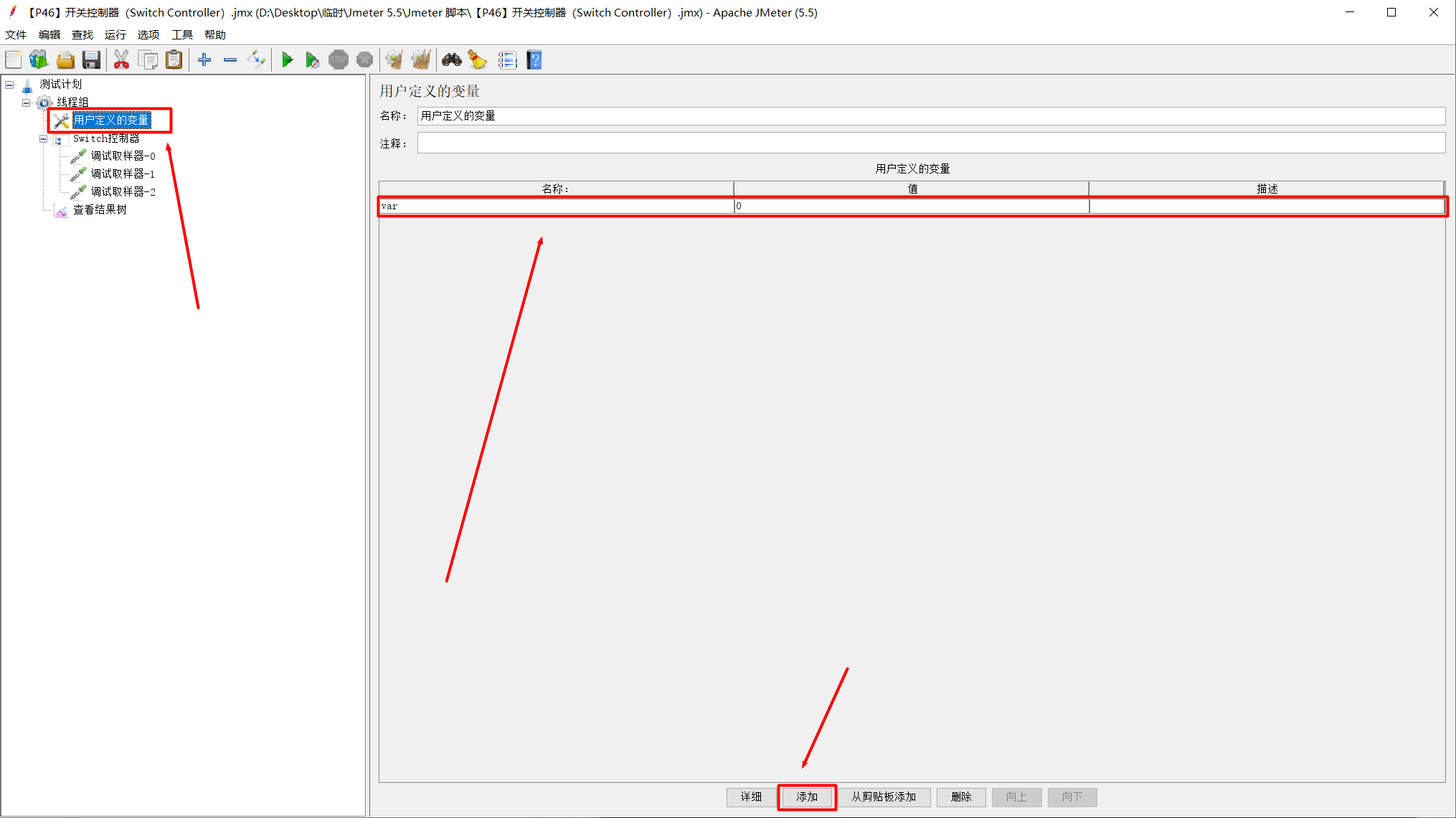The image size is (1456, 818).
Task: Click the 值 column header
Action: click(x=912, y=189)
